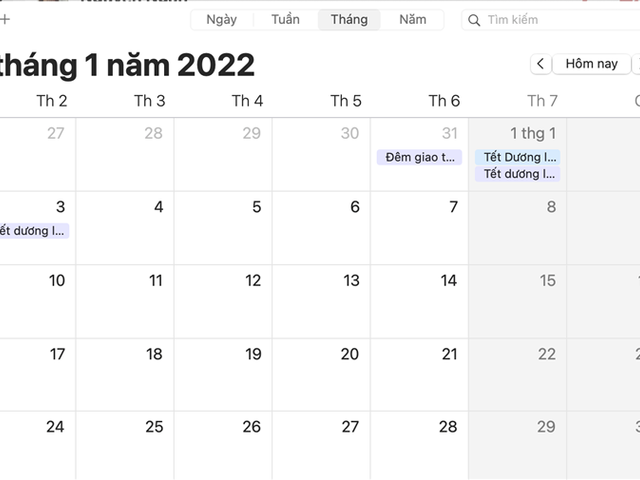Select Saturday the 15th cell
This screenshot has height=480, width=640.
click(517, 301)
